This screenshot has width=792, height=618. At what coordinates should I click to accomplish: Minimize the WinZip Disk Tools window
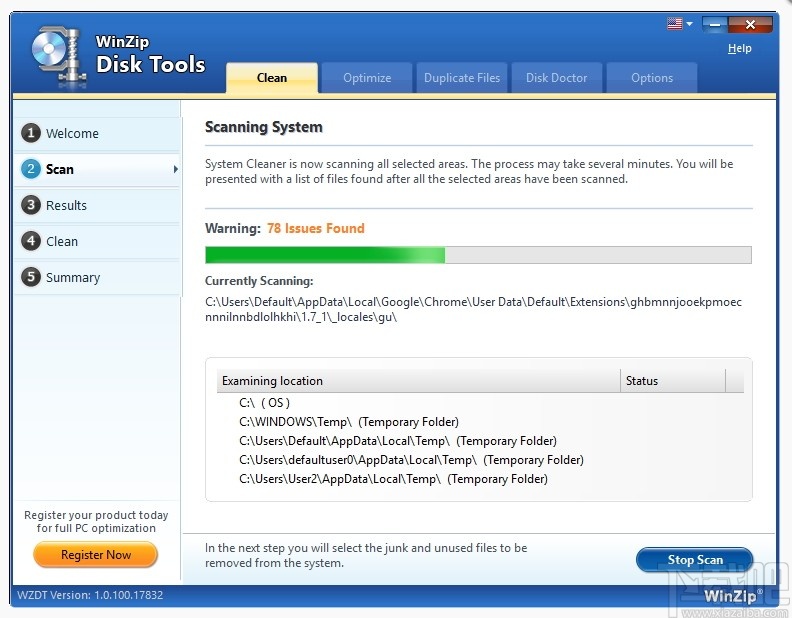point(715,24)
